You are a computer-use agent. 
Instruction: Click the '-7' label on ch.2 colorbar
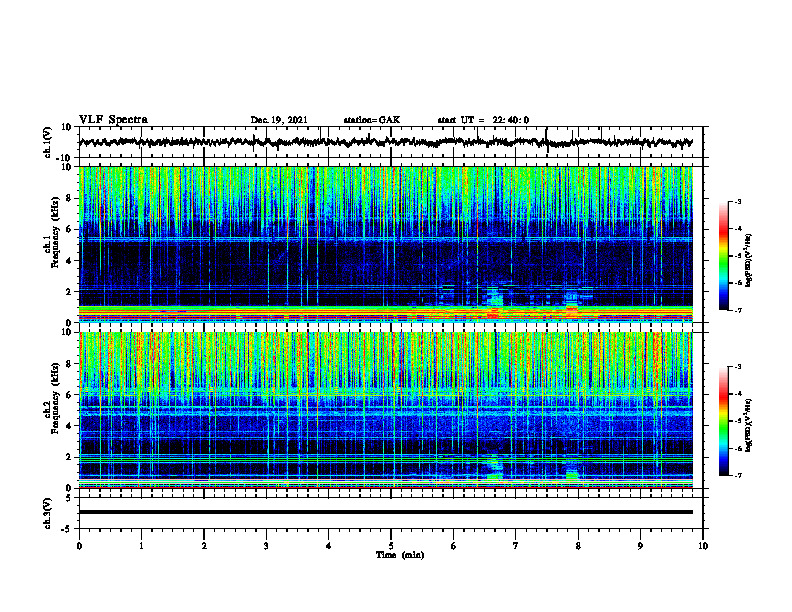click(738, 475)
